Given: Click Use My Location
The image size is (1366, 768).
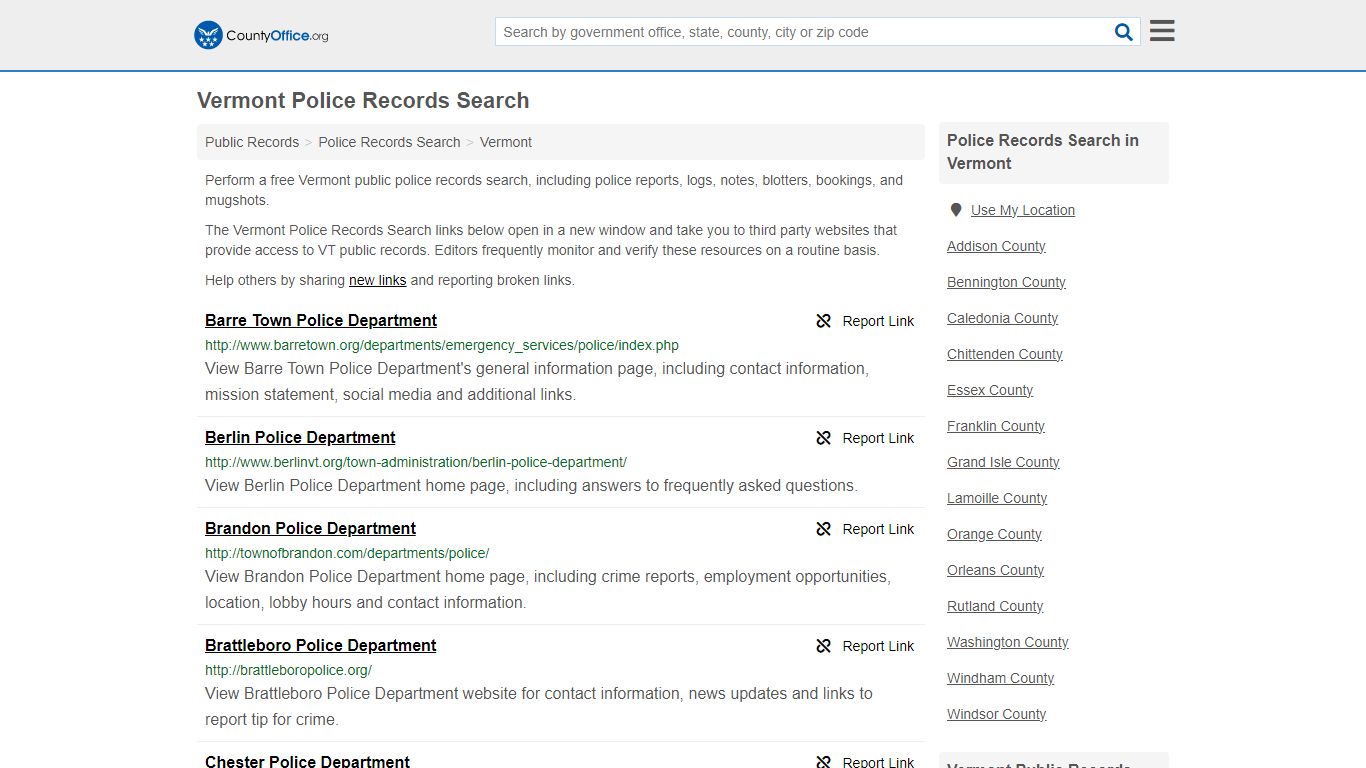Looking at the screenshot, I should [1023, 210].
